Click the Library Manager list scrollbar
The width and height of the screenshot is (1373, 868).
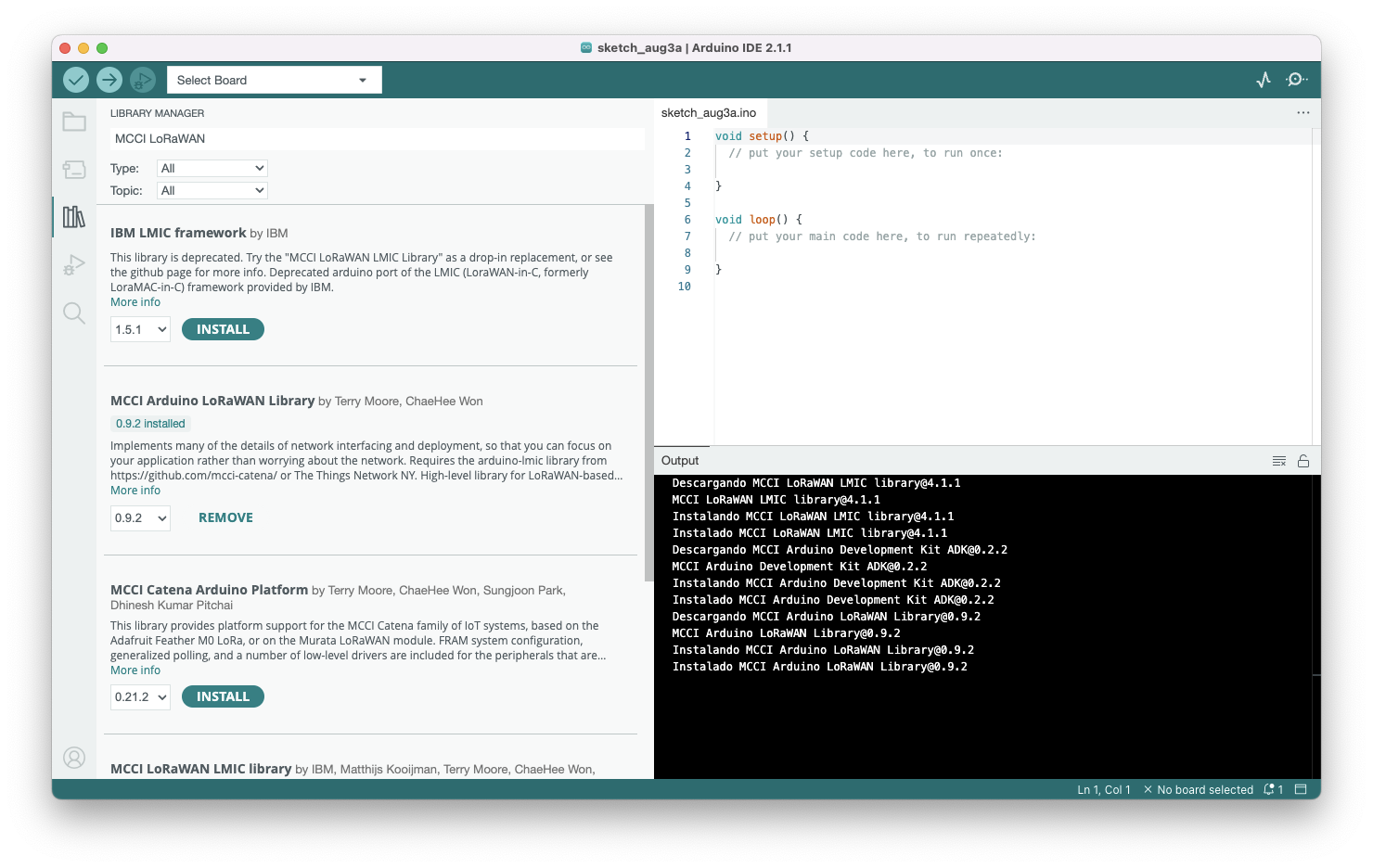point(648,393)
